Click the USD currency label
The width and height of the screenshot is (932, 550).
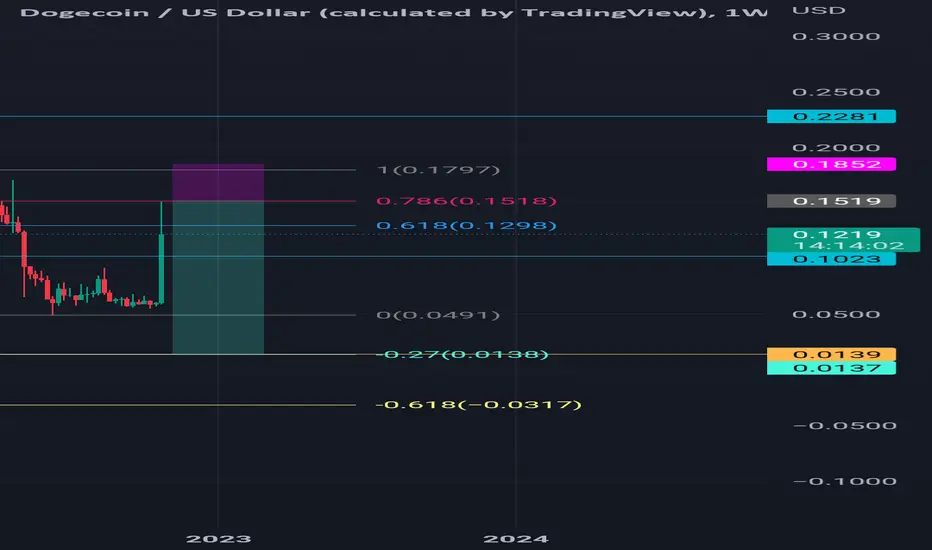pyautogui.click(x=818, y=10)
